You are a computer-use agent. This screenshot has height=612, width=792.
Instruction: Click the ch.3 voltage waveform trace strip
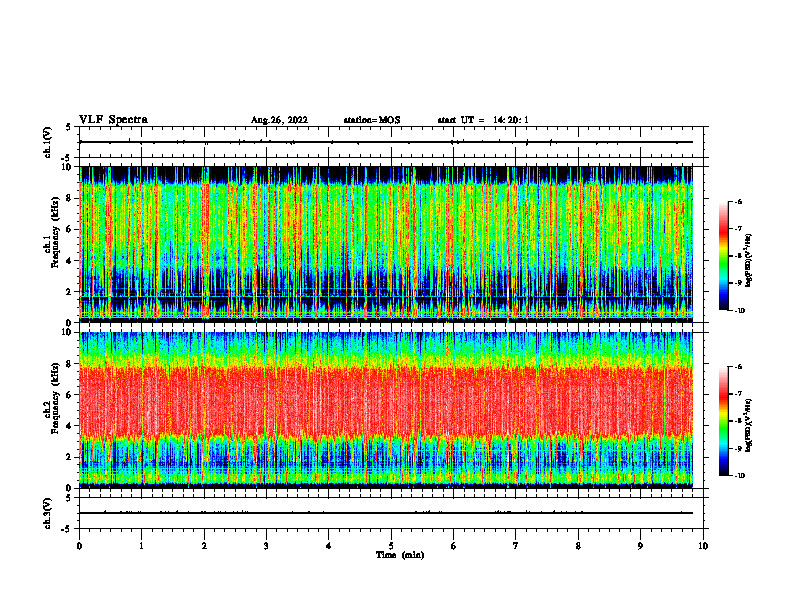tap(386, 513)
